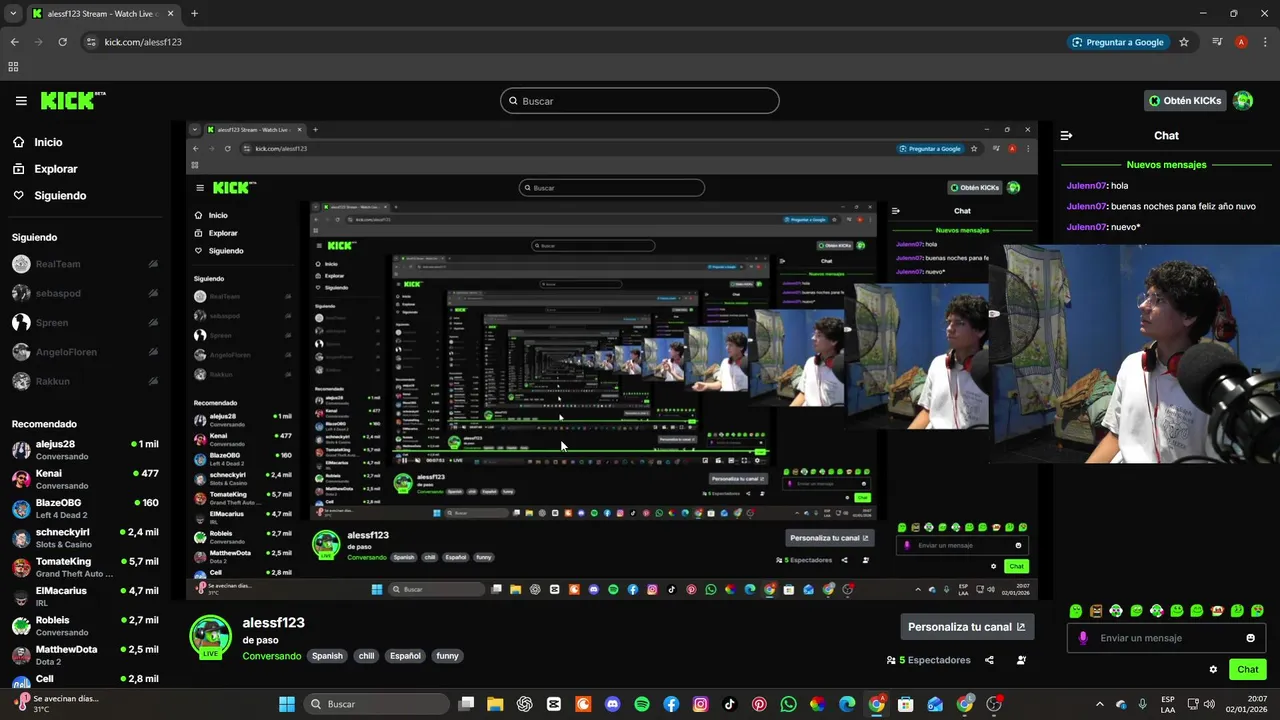
Task: Click the purple microphone icon in chat box
Action: 1083,638
